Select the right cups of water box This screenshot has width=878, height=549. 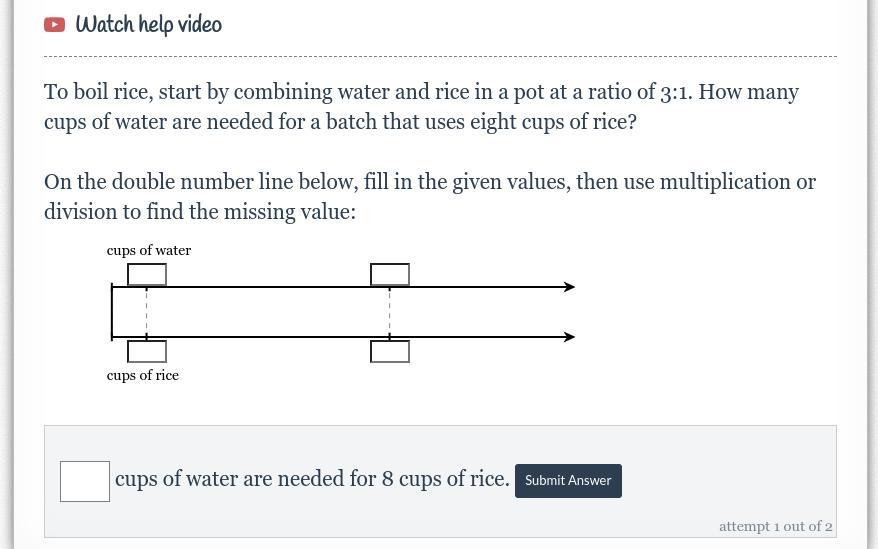[x=390, y=274]
